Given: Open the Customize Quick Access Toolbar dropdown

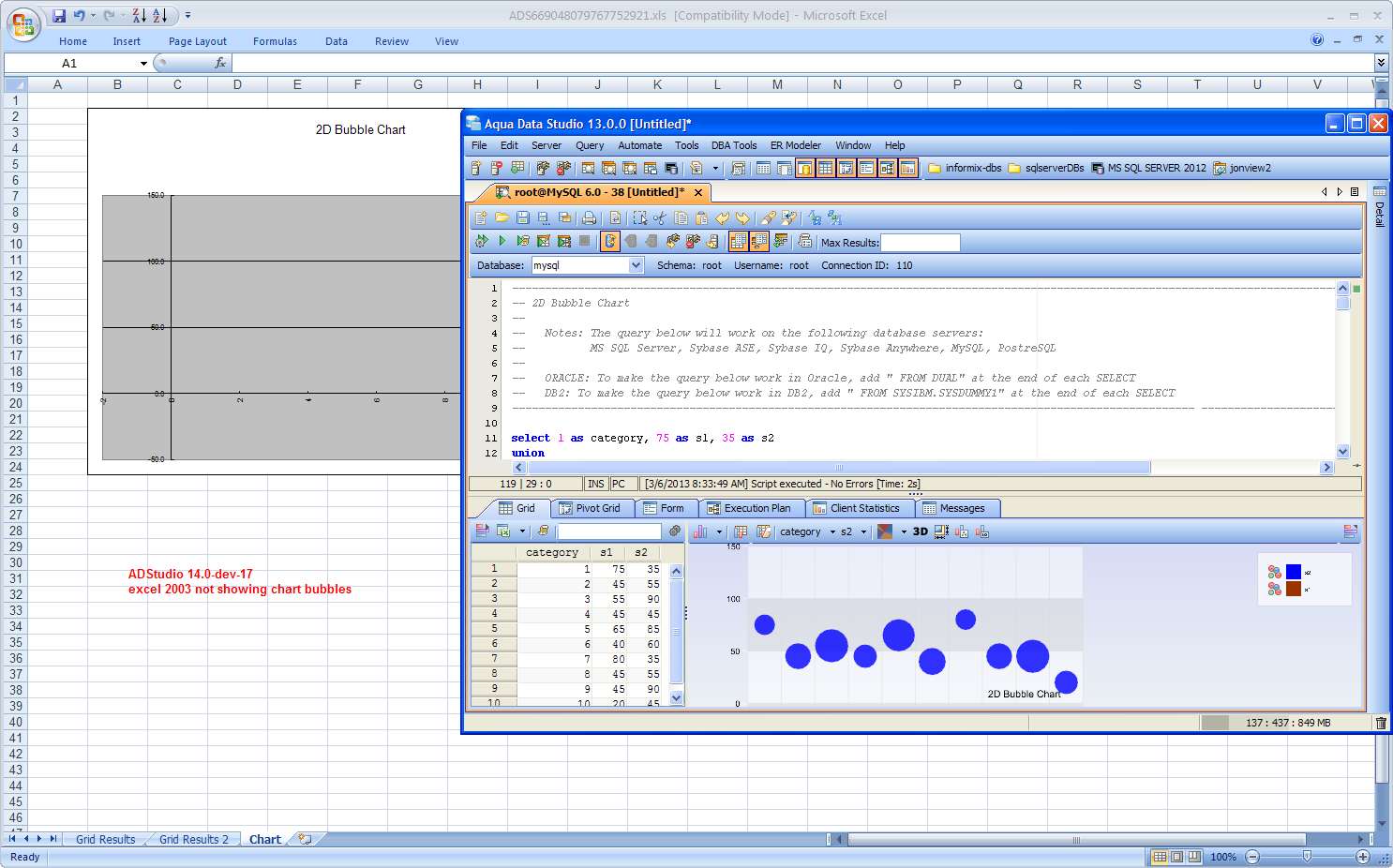Looking at the screenshot, I should (x=187, y=16).
